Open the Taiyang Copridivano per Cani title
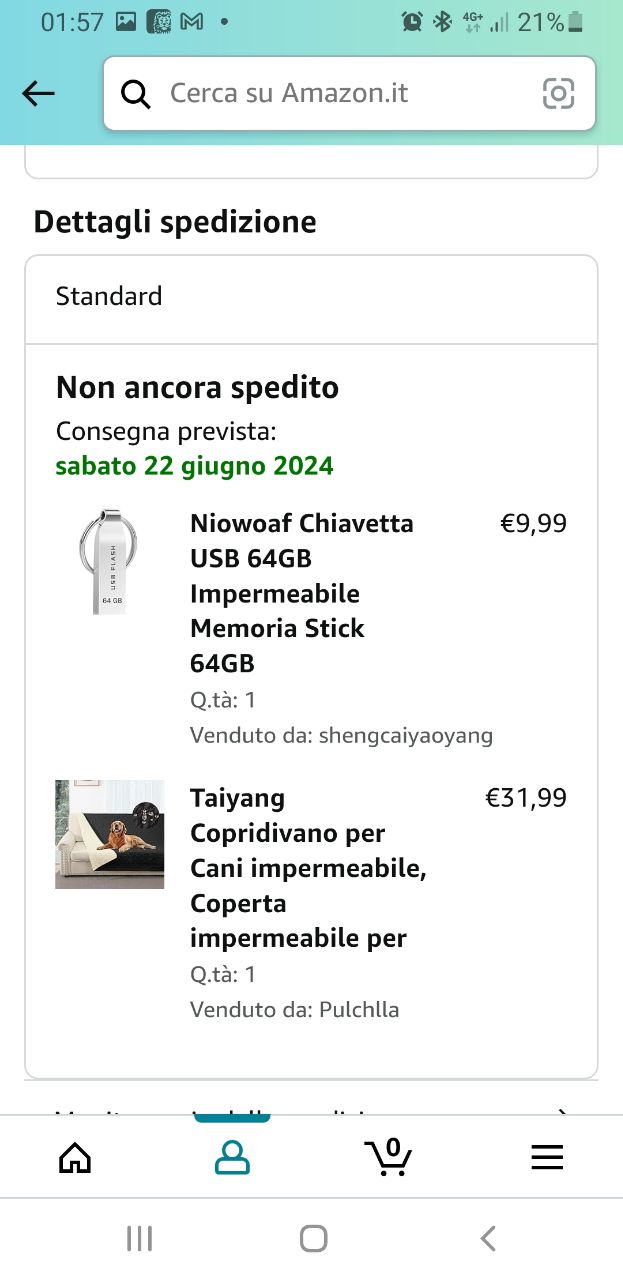Screen dimensions: 623x1280 pos(308,868)
